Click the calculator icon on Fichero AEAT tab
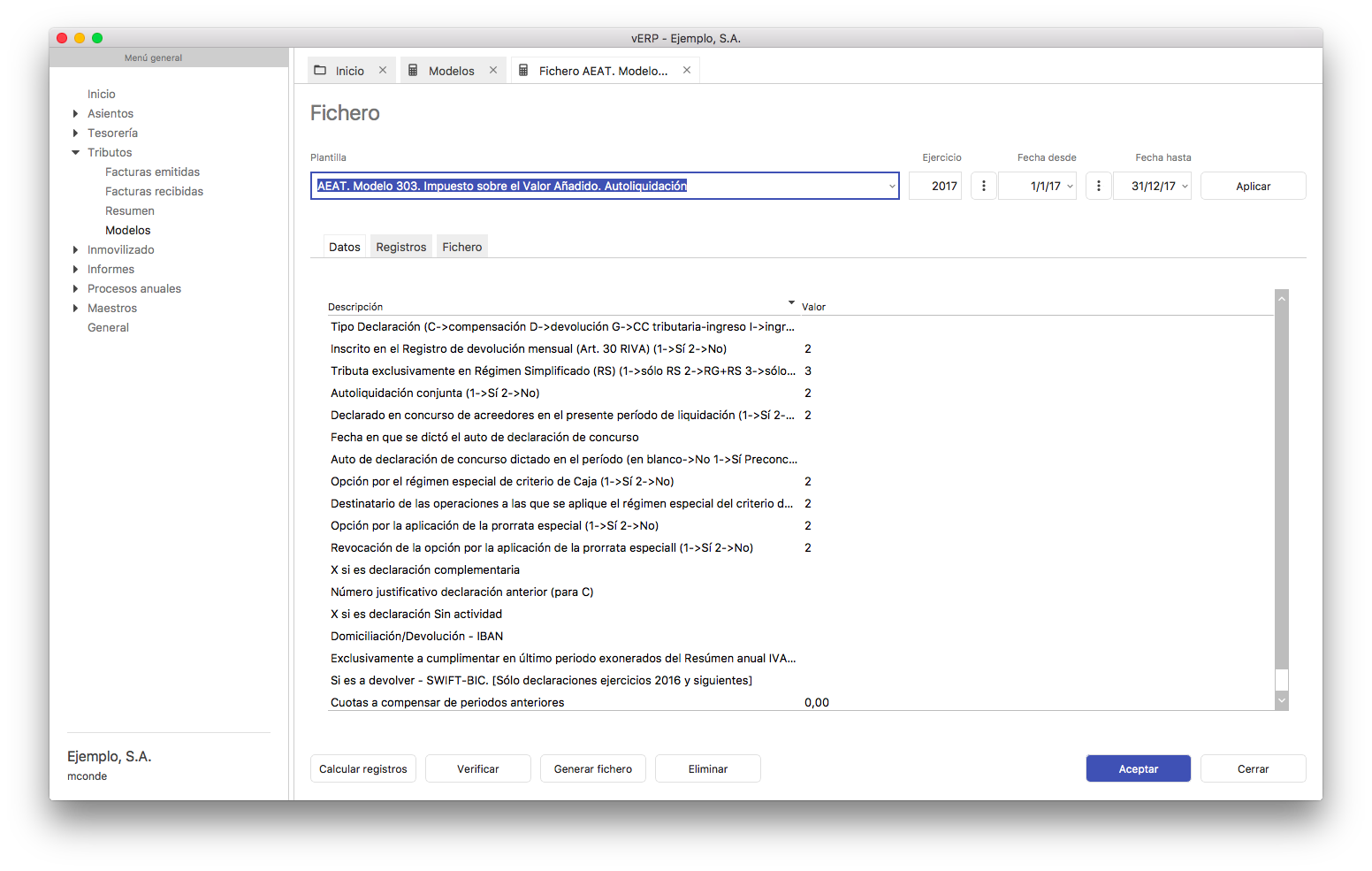1372x871 pixels. [523, 71]
